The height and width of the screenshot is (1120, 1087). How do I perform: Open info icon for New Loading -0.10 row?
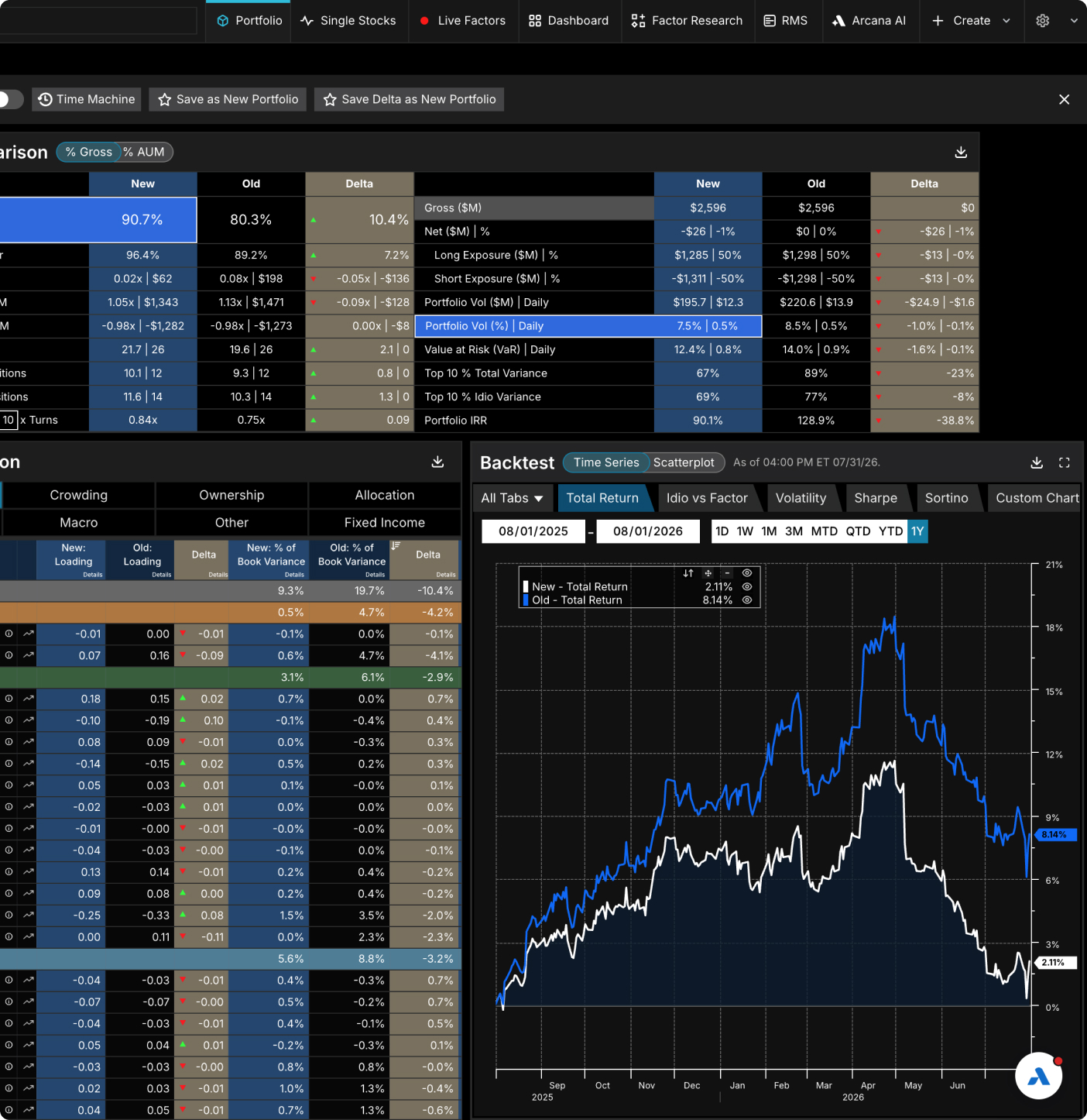[x=9, y=720]
